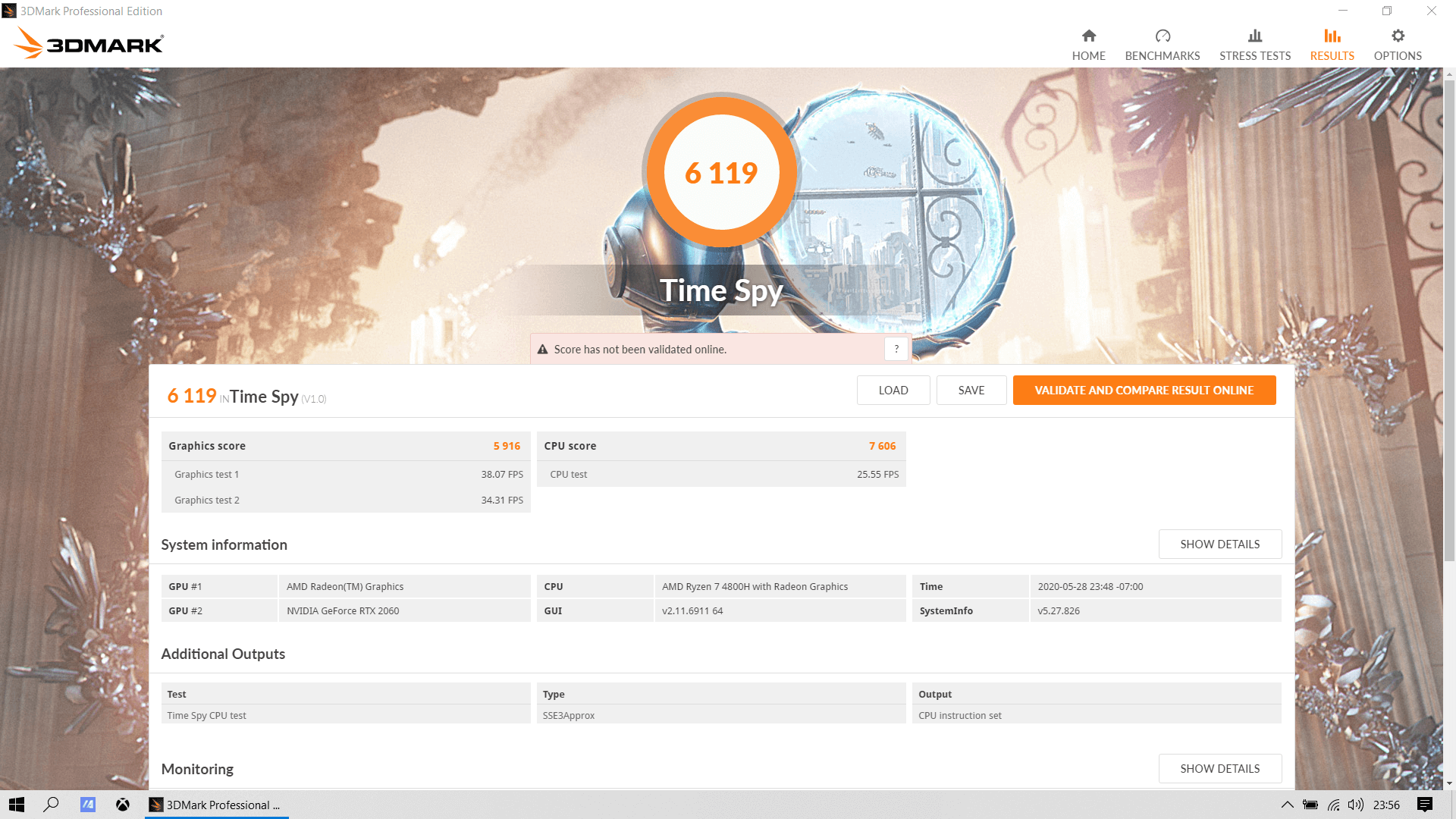
Task: Show details for System information
Action: coord(1220,544)
